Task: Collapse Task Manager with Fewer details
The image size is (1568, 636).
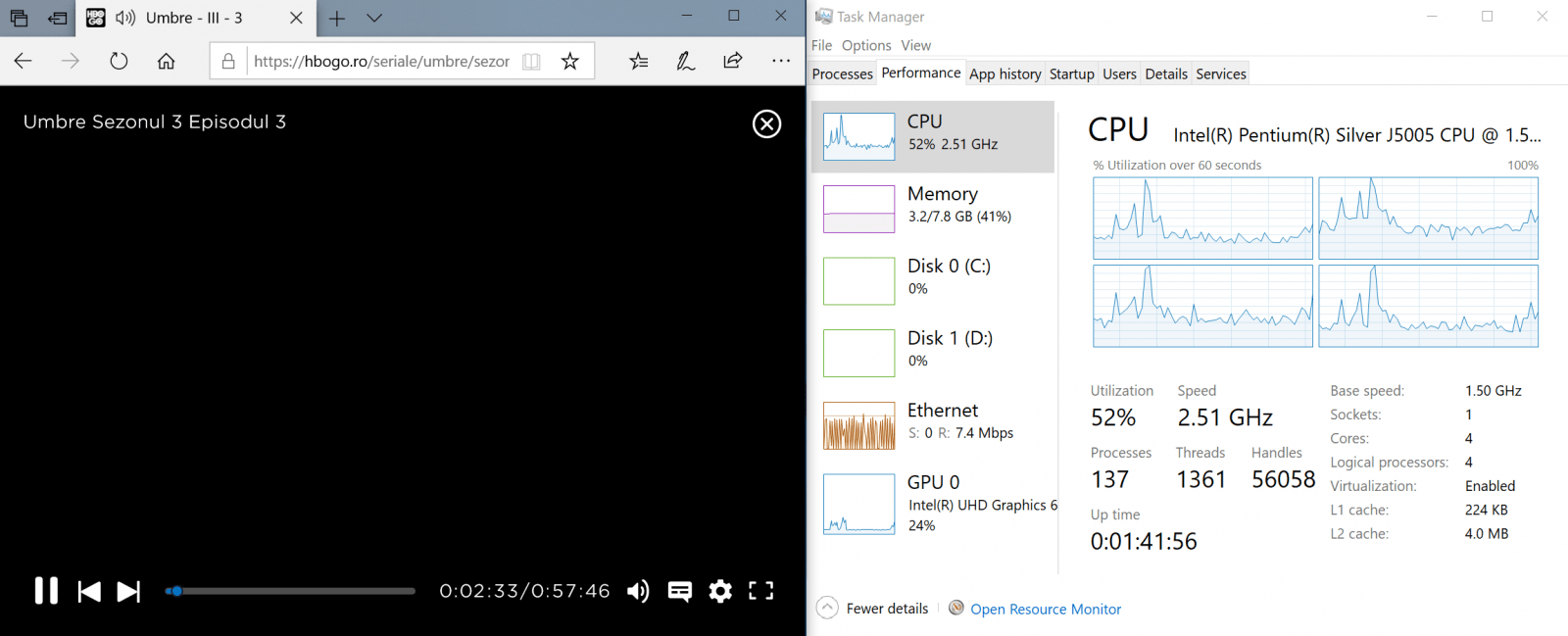Action: click(872, 609)
